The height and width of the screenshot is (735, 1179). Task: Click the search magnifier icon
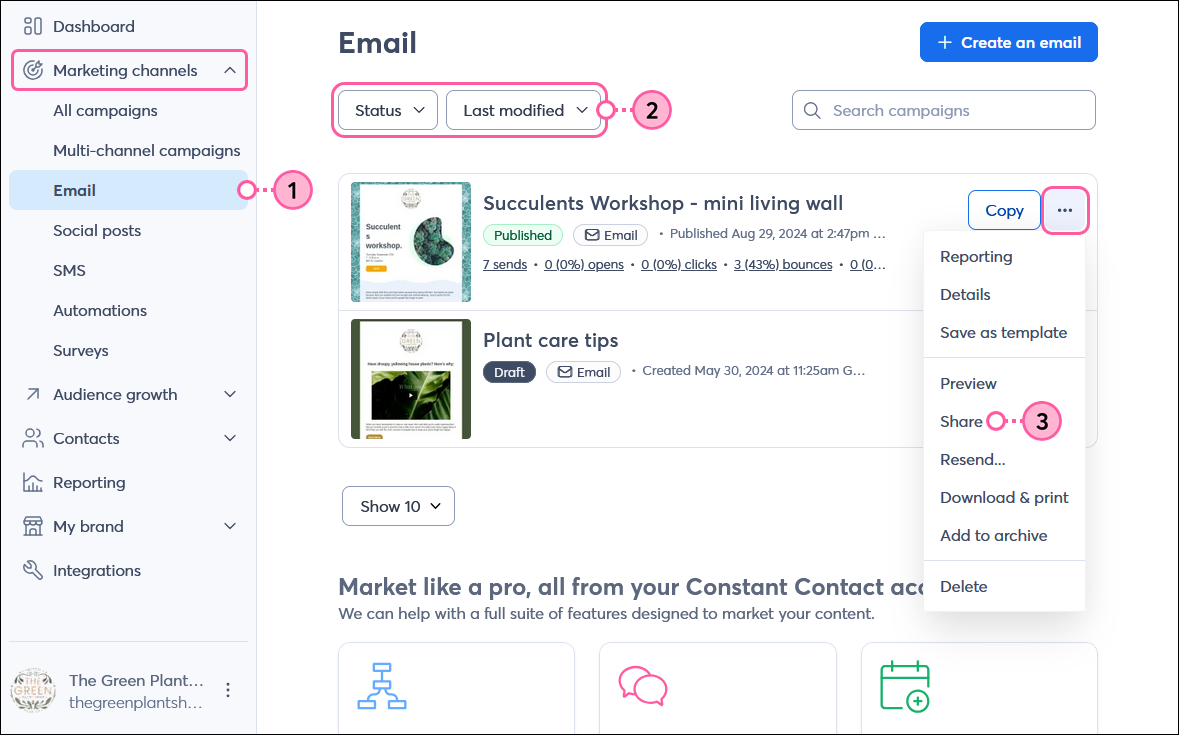coord(812,110)
